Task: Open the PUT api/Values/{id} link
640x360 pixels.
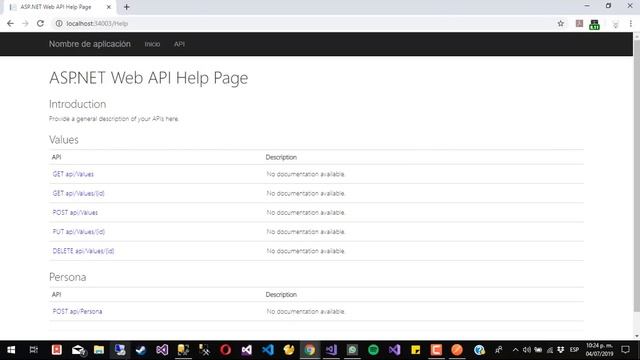Action: tap(79, 232)
